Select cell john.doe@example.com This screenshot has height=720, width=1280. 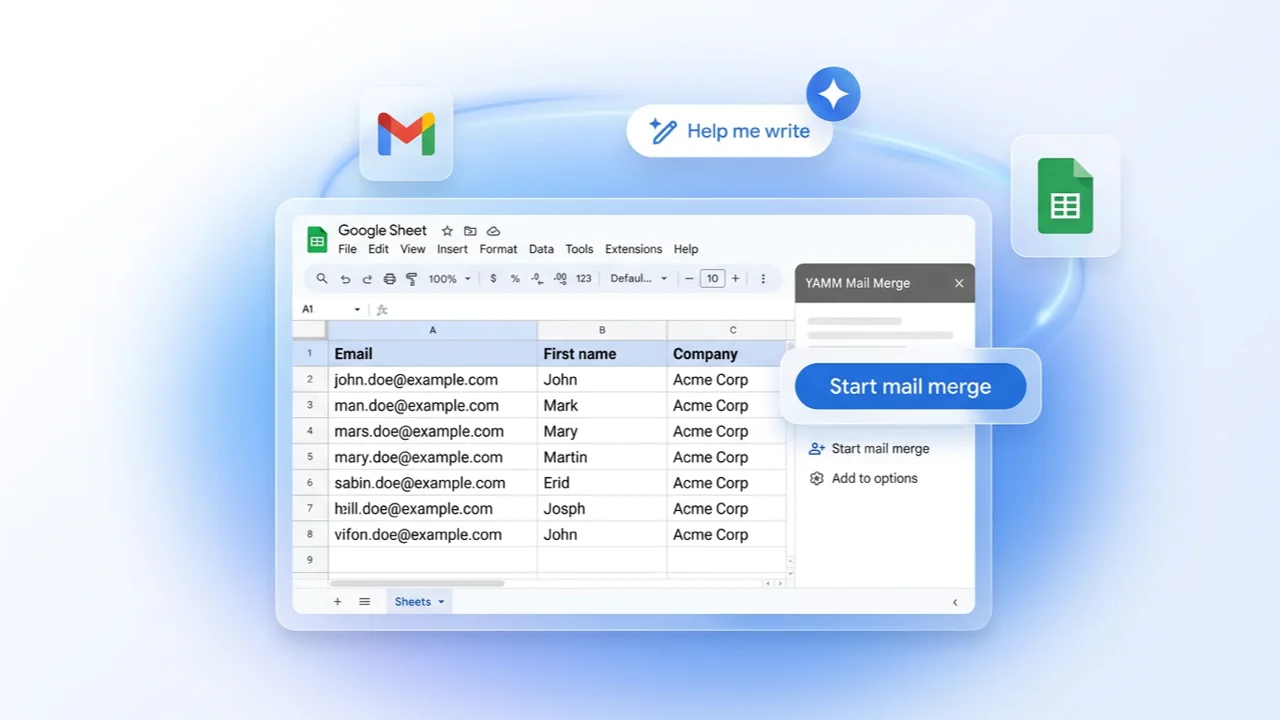click(433, 380)
